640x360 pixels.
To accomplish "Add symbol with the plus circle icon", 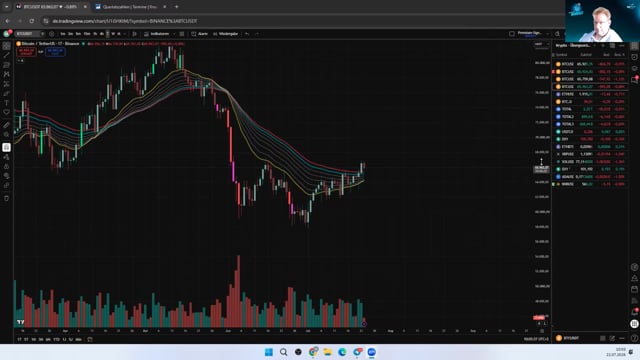I will point(52,34).
